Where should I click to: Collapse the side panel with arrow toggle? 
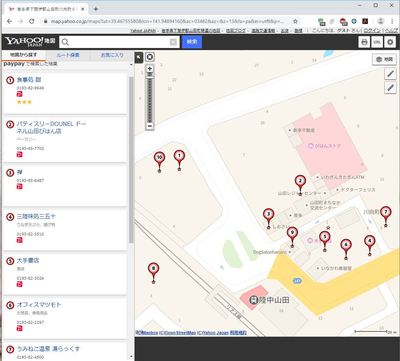coord(139,57)
